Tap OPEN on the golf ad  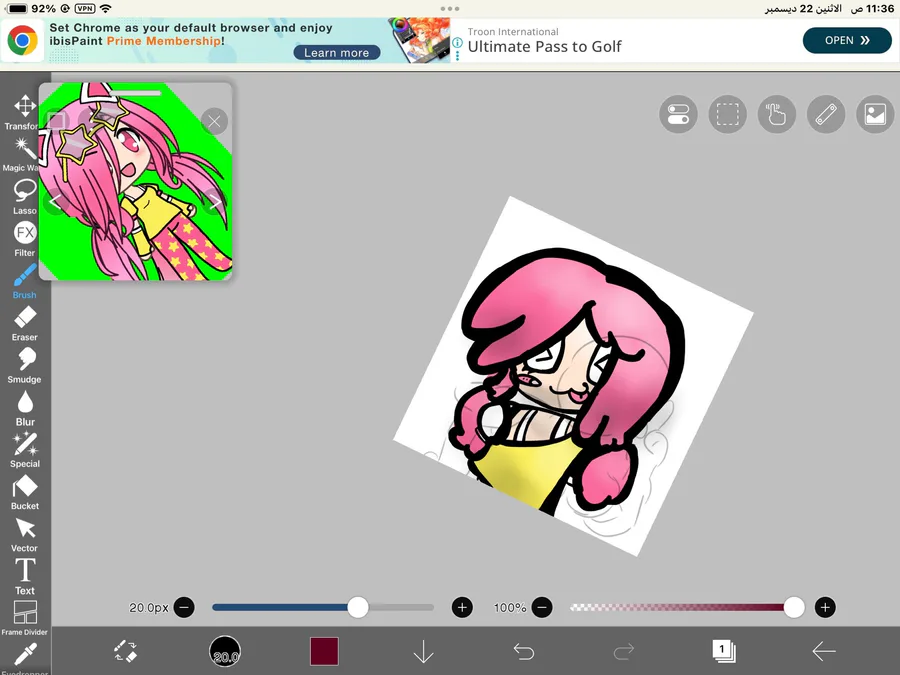(847, 40)
